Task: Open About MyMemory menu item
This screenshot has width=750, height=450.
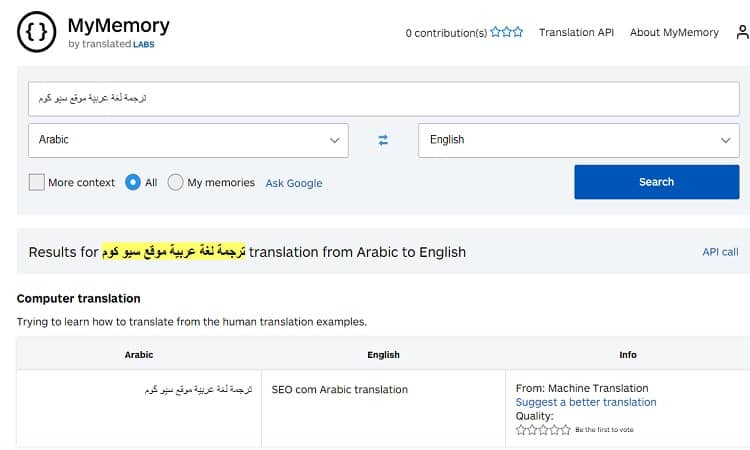Action: pos(674,32)
